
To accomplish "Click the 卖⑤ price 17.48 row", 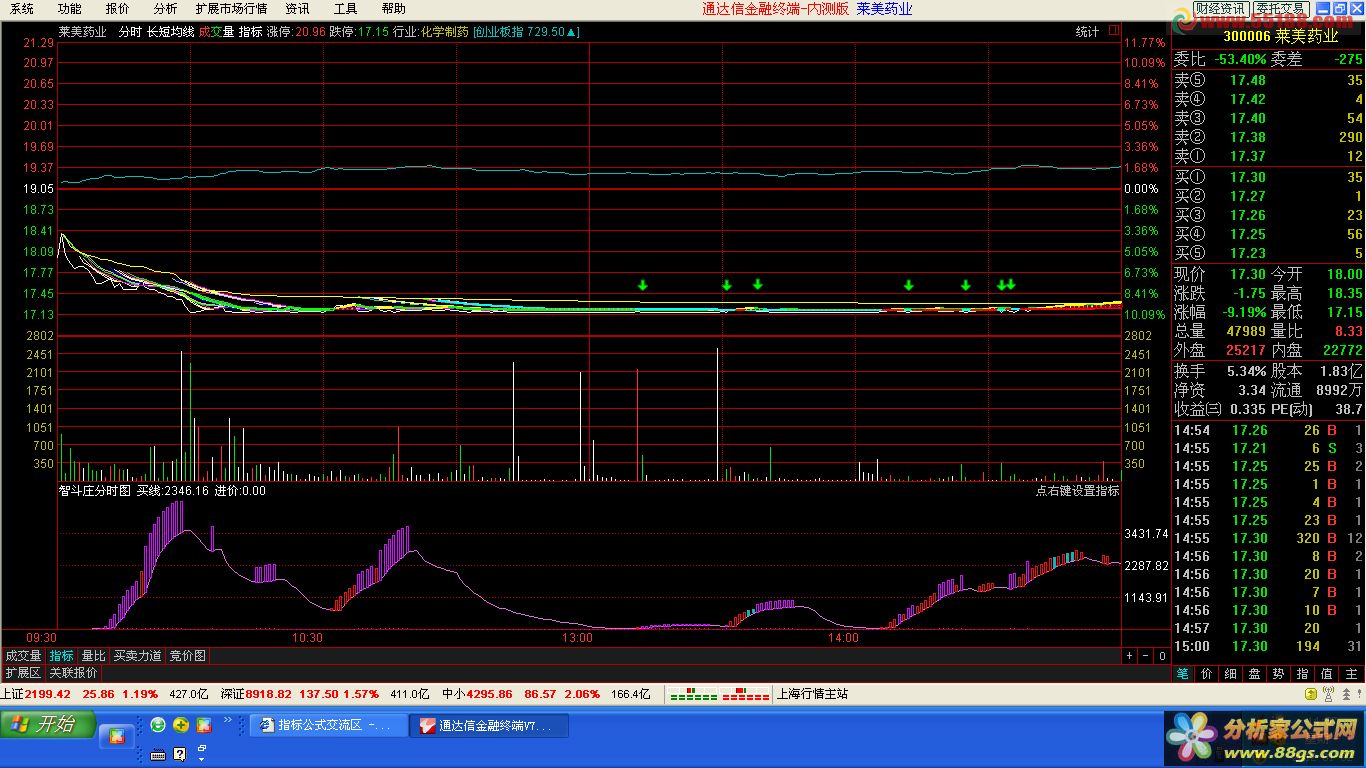I will coord(1268,80).
